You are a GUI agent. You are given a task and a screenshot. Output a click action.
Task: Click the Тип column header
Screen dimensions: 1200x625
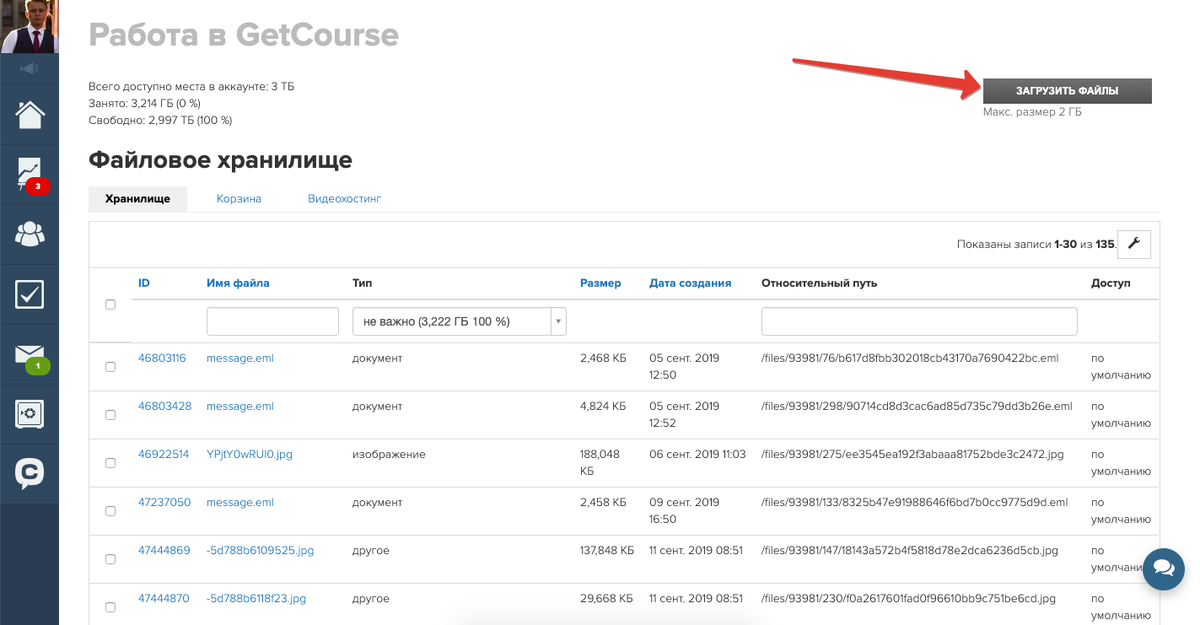point(362,283)
